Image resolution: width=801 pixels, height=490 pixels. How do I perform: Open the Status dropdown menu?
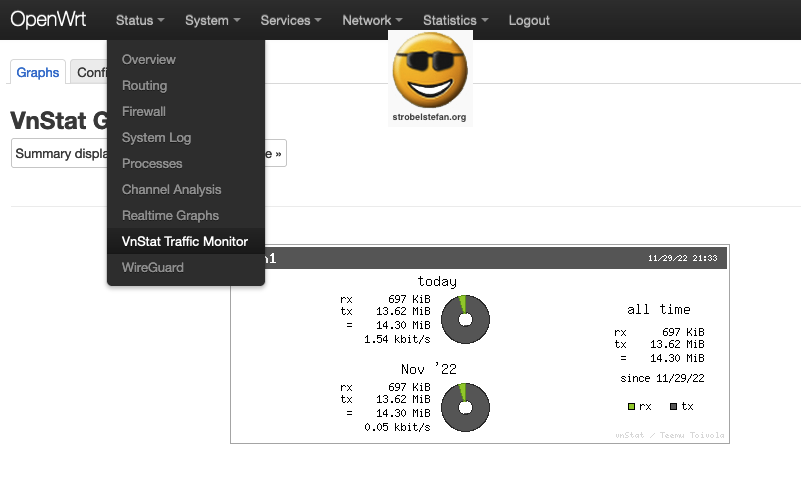coord(140,20)
